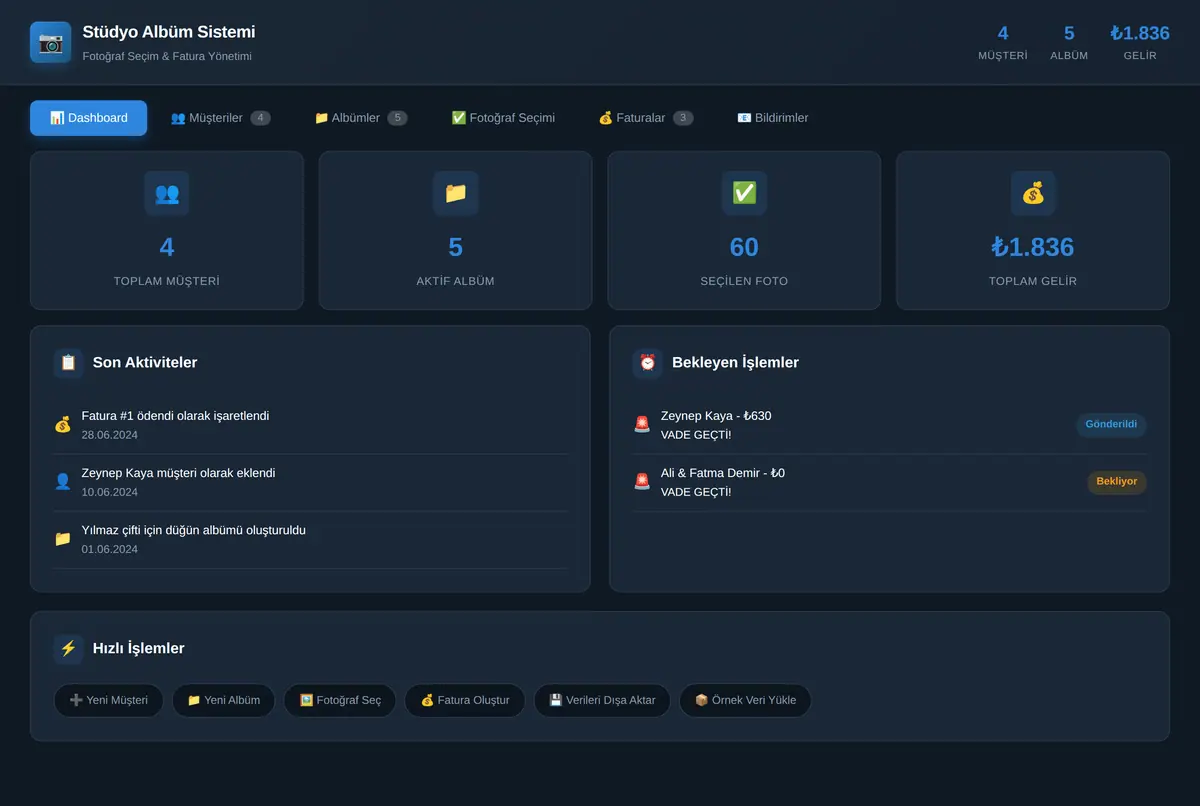Screen dimensions: 1200x806
Task: Click the Yeni Müşteri quick action button
Action: pos(108,700)
